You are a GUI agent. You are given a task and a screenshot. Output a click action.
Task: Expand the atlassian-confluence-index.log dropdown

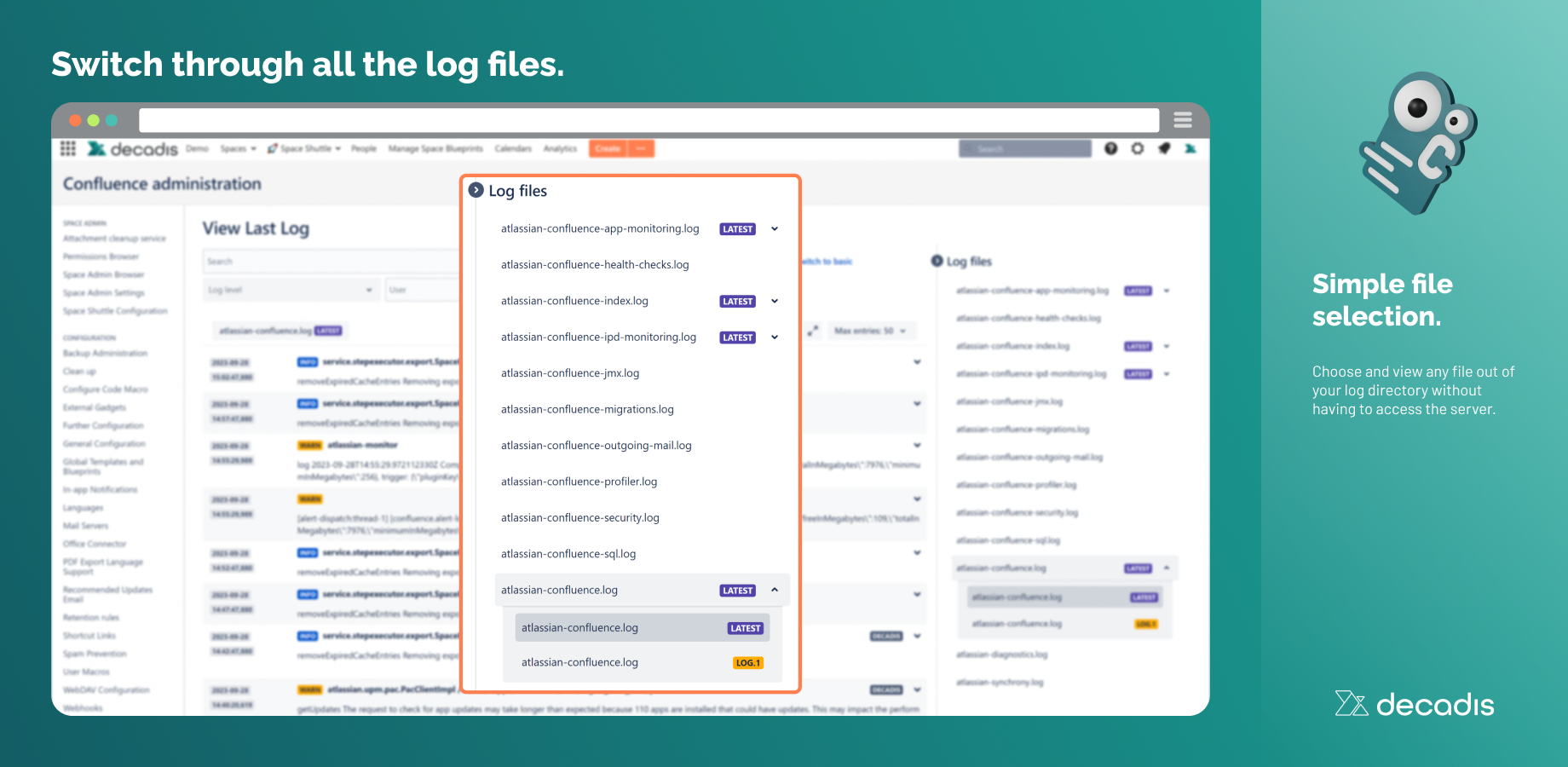coord(774,301)
